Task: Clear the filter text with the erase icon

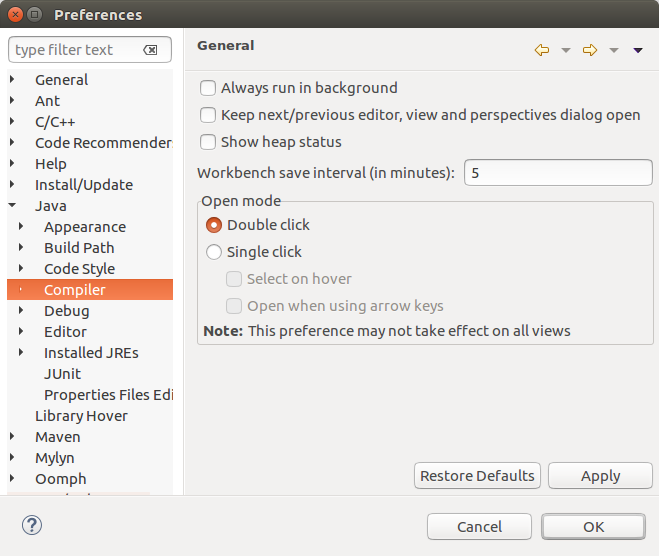Action: click(150, 50)
